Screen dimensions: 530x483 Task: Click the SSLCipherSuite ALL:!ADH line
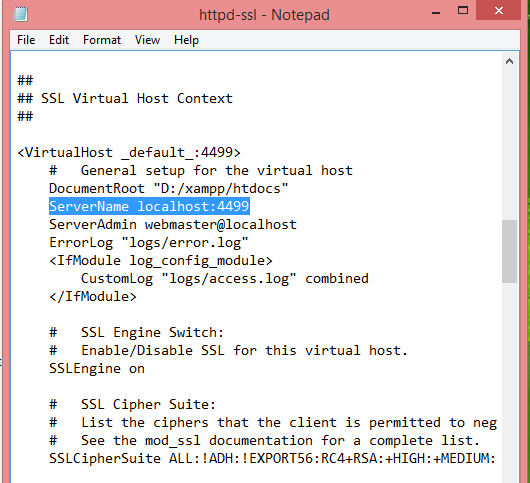coord(272,458)
